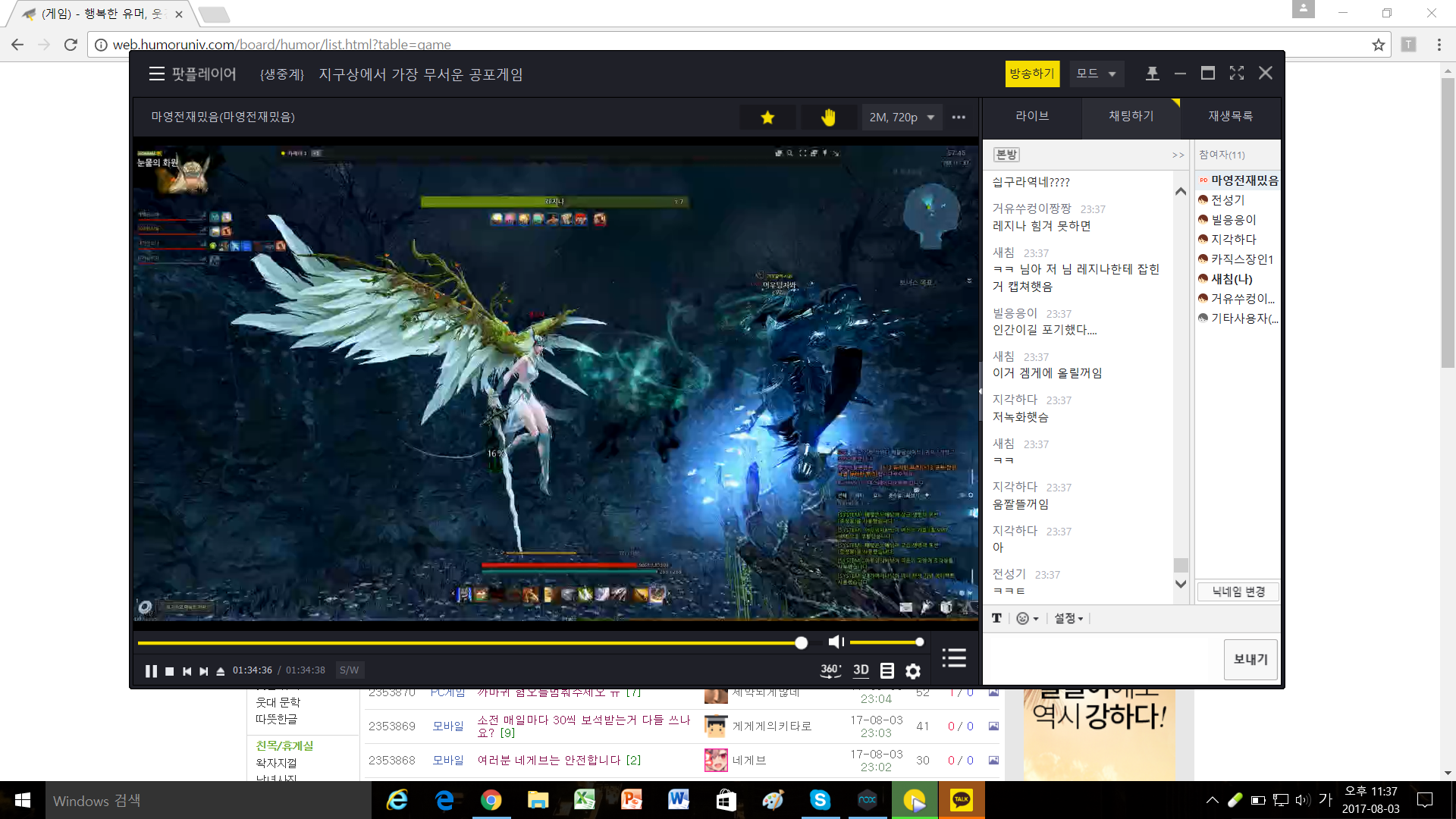Open Skype from the taskbar
This screenshot has height=819, width=1456.
tap(820, 800)
